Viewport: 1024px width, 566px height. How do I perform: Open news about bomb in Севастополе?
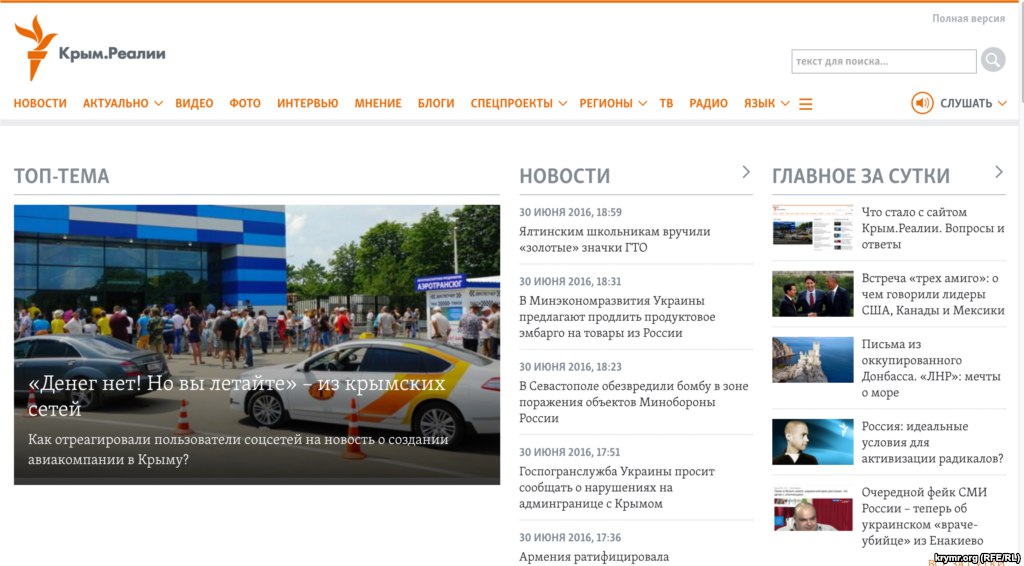tap(633, 402)
